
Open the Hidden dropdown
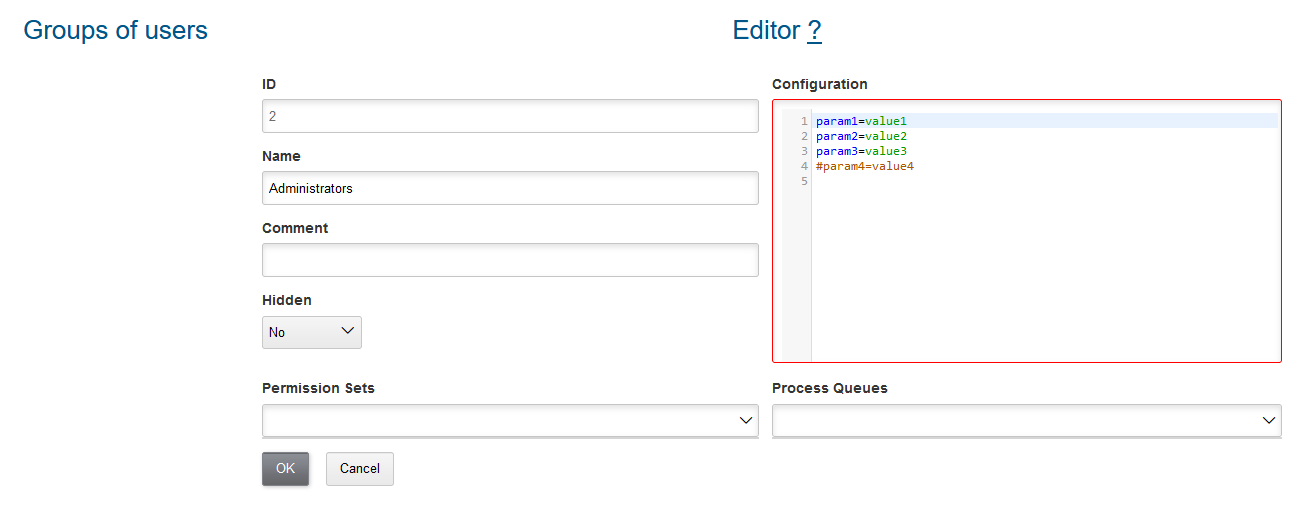(311, 332)
